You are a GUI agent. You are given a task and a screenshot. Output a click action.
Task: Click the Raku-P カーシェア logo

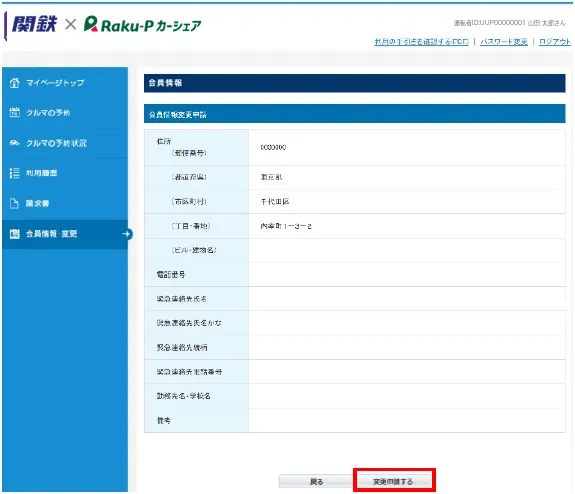pyautogui.click(x=142, y=25)
